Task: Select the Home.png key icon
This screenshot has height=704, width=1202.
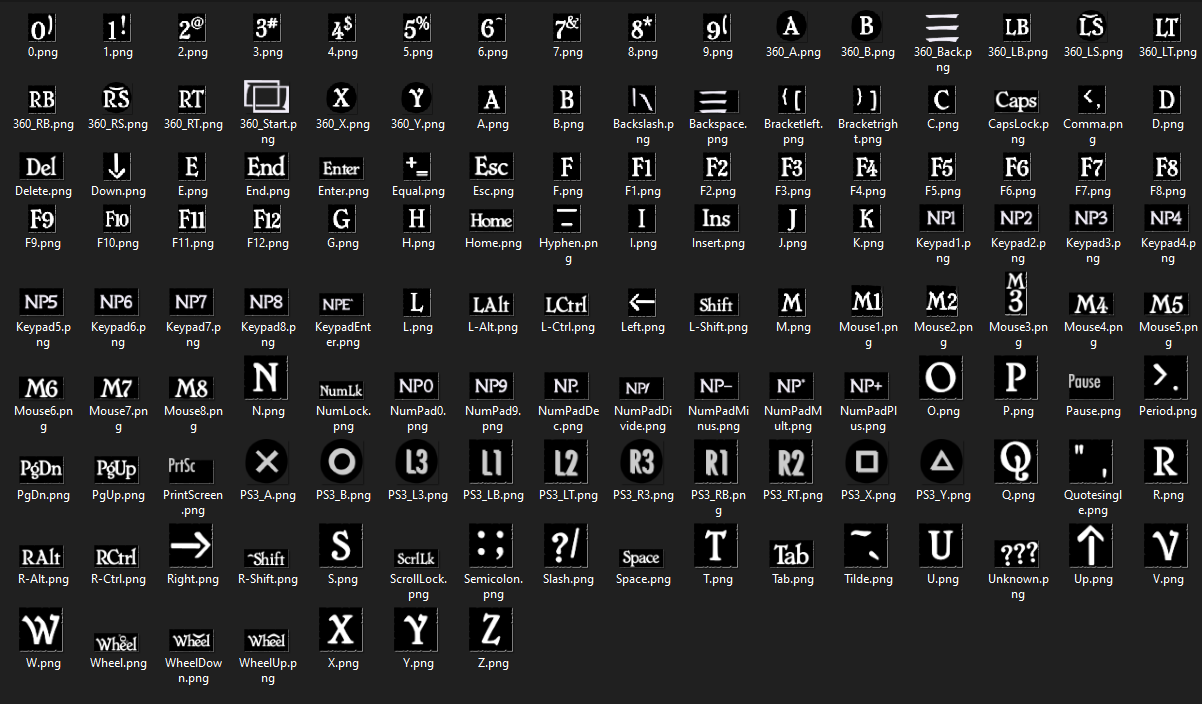Action: [x=491, y=220]
